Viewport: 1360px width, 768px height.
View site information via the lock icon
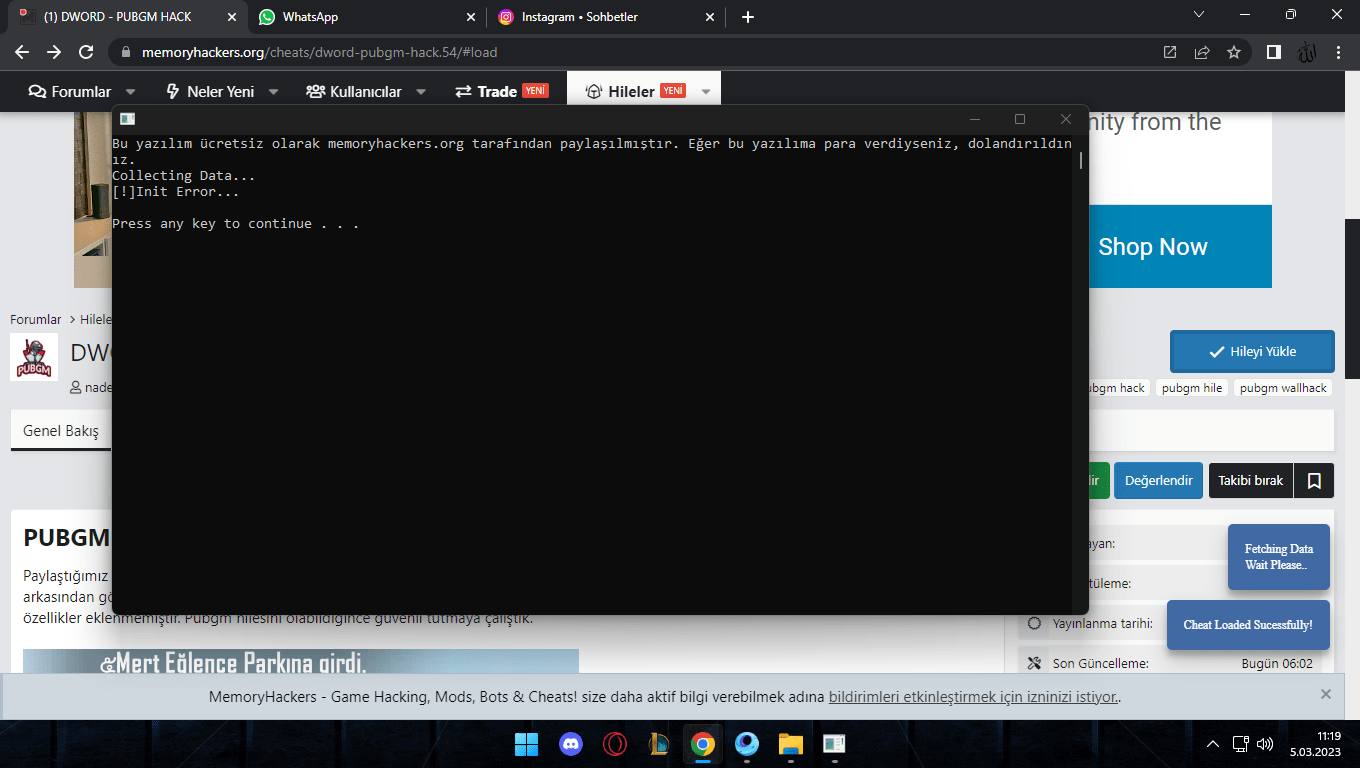click(x=126, y=52)
